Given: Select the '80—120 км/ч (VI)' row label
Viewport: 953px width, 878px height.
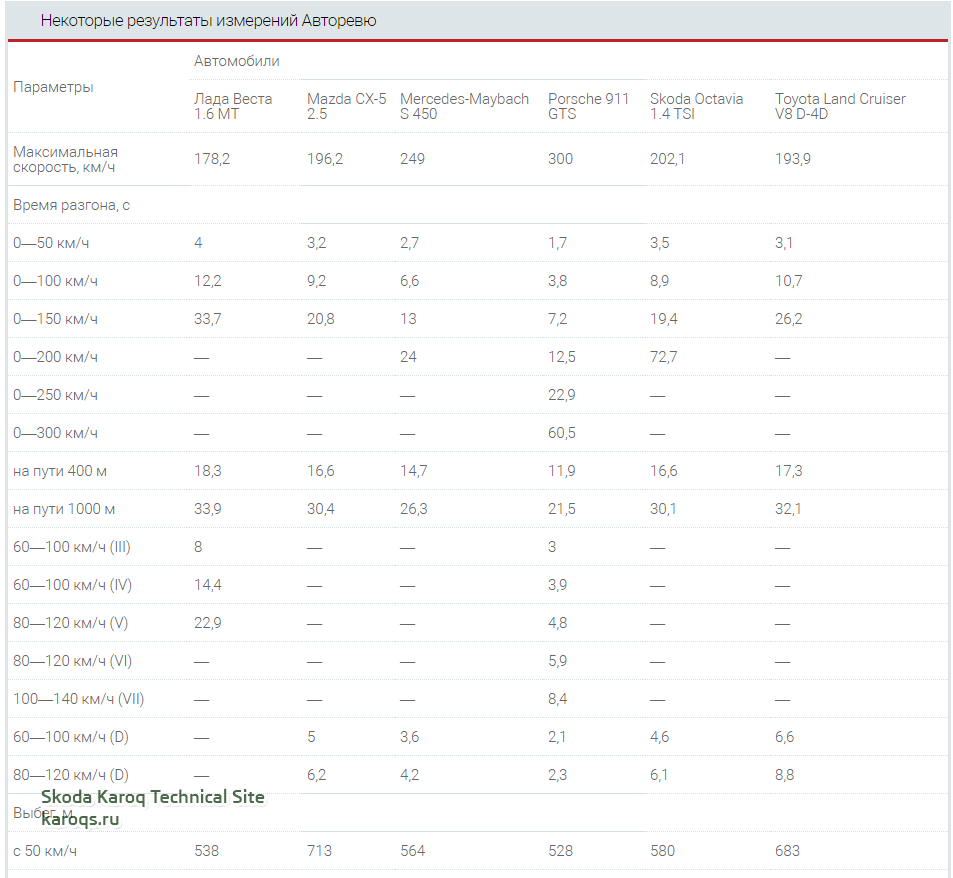Looking at the screenshot, I should 72,661.
